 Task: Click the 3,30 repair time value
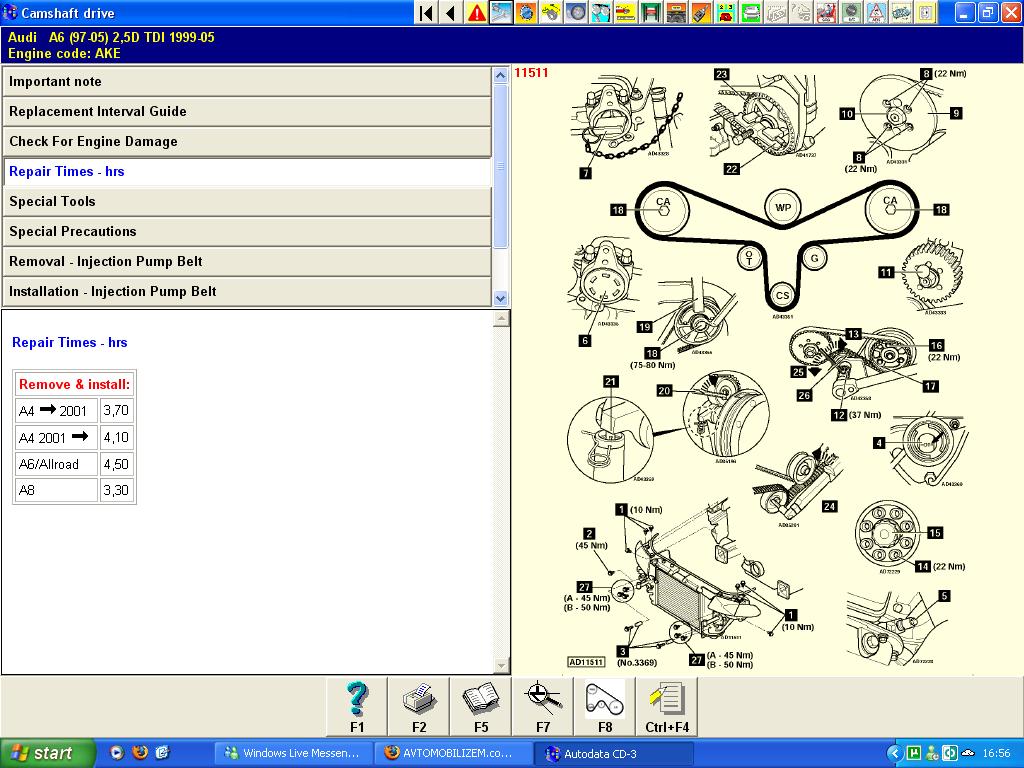[116, 490]
